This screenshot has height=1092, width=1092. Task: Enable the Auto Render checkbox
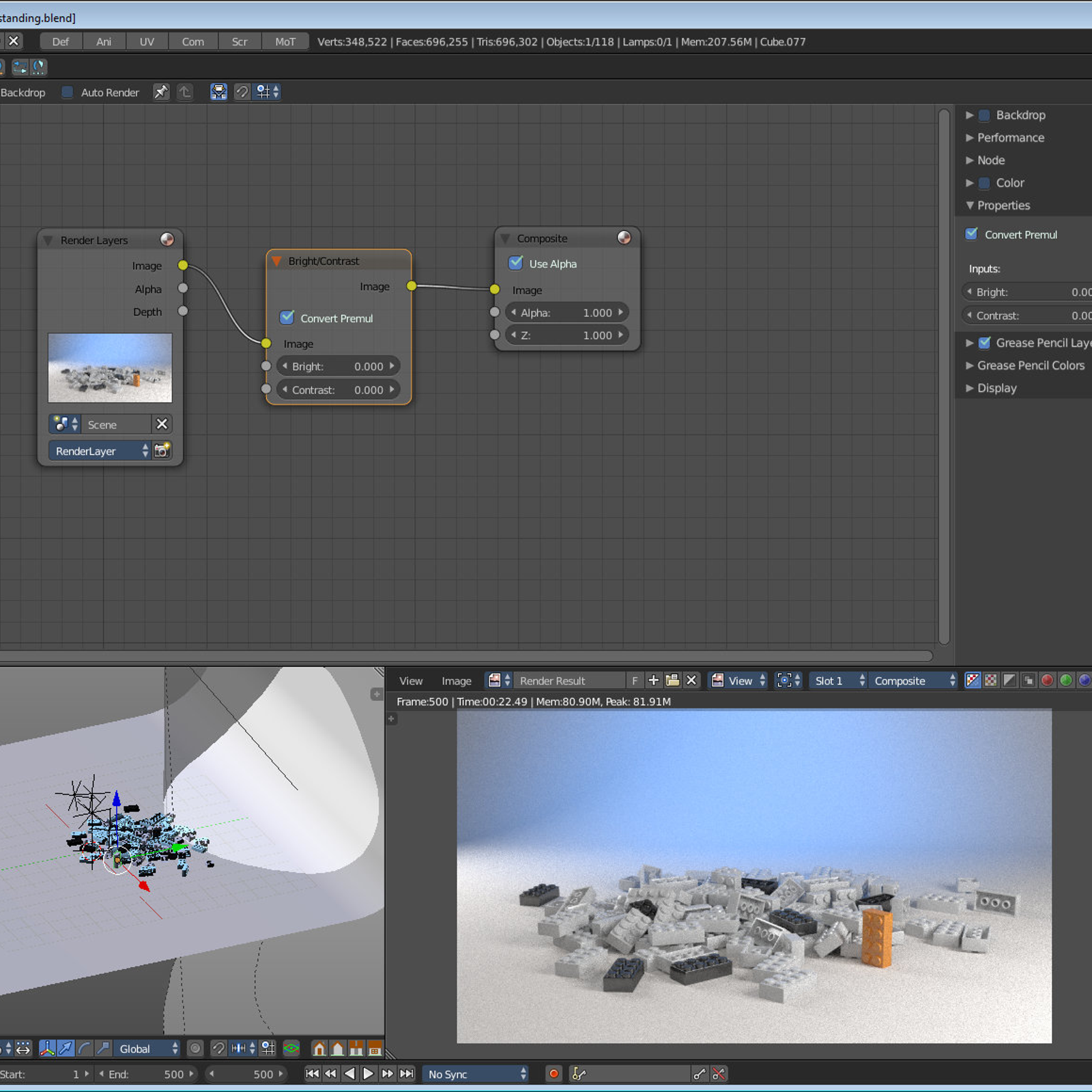(68, 92)
